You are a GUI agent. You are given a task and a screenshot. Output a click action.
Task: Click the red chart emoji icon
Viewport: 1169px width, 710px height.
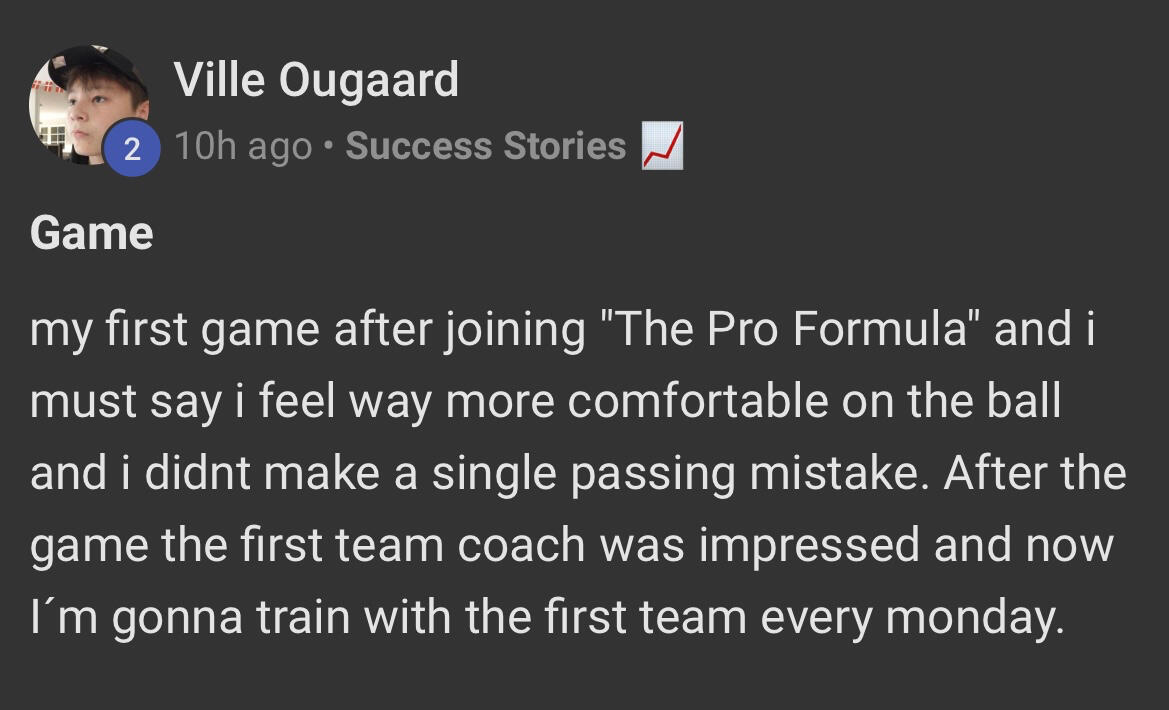pyautogui.click(x=662, y=147)
